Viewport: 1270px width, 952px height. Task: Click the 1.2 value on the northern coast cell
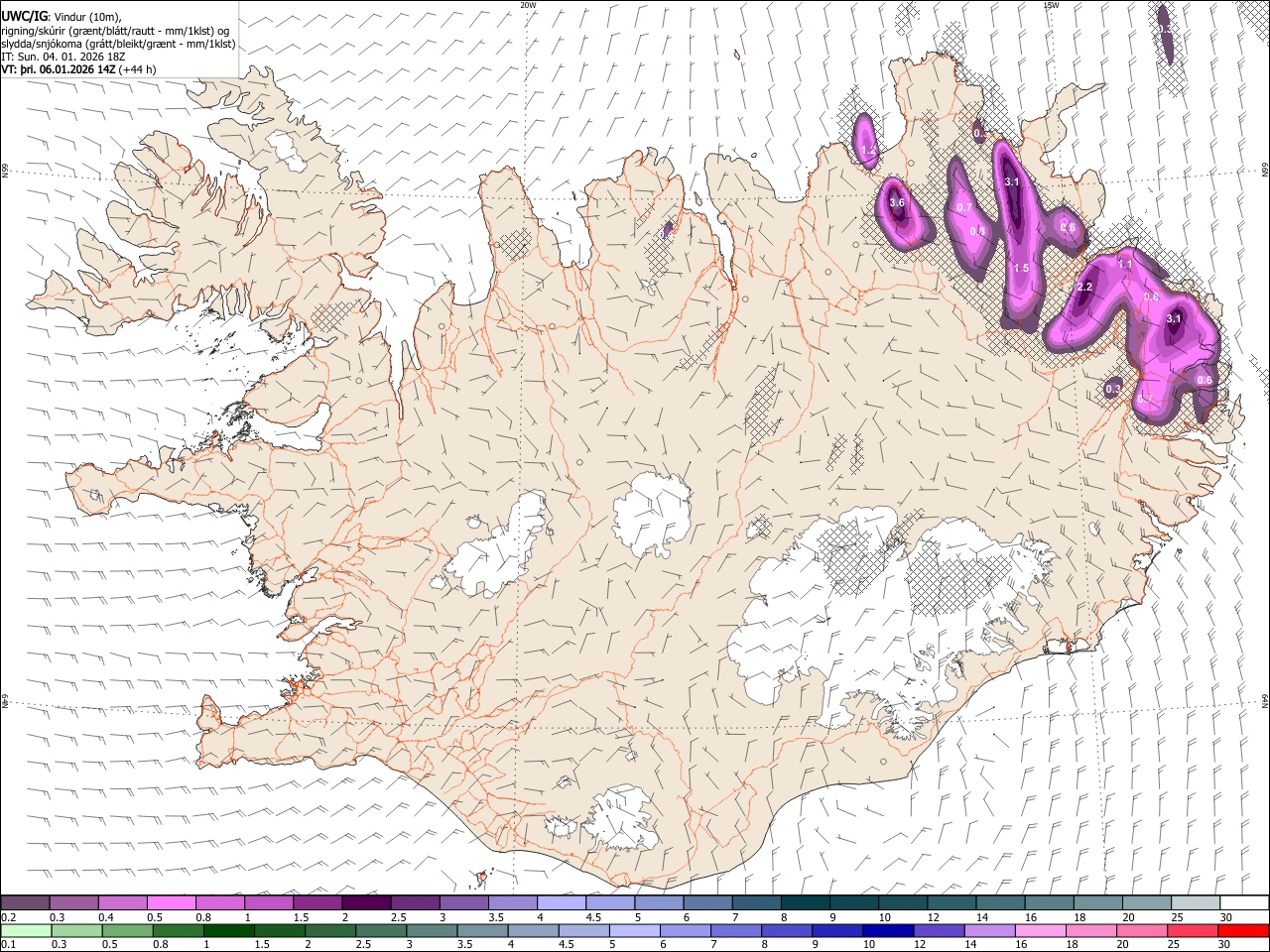(868, 151)
